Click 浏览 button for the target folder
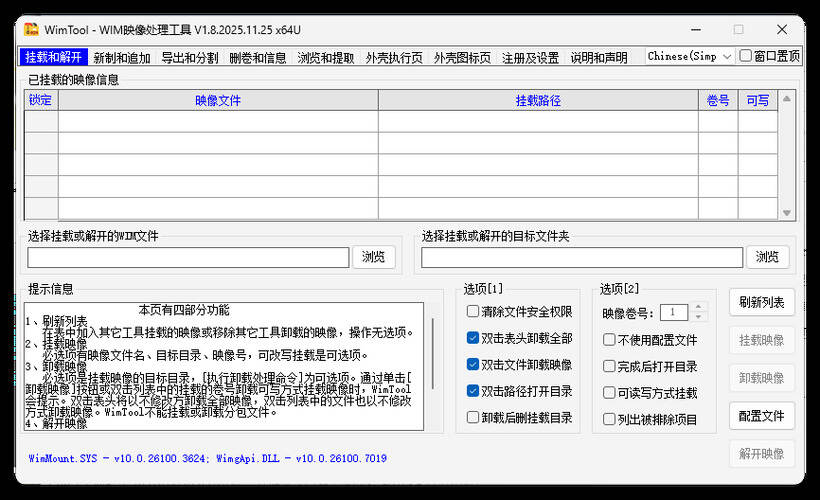The image size is (820, 500). 767,257
